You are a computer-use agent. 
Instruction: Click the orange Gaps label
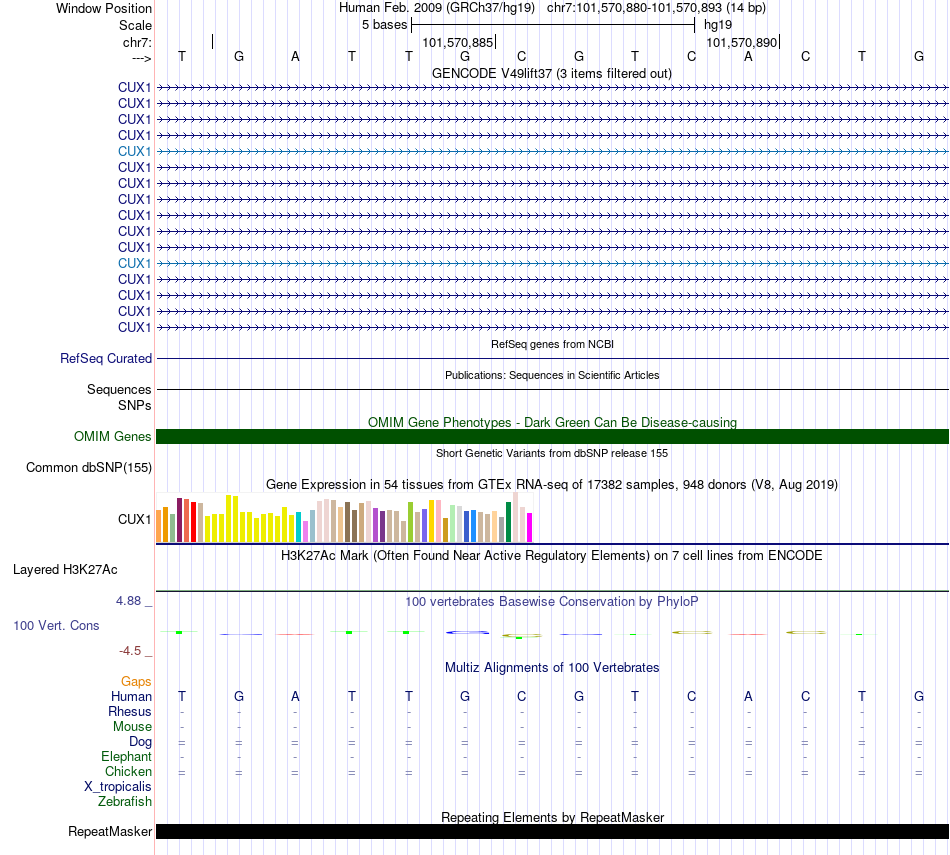(136, 682)
